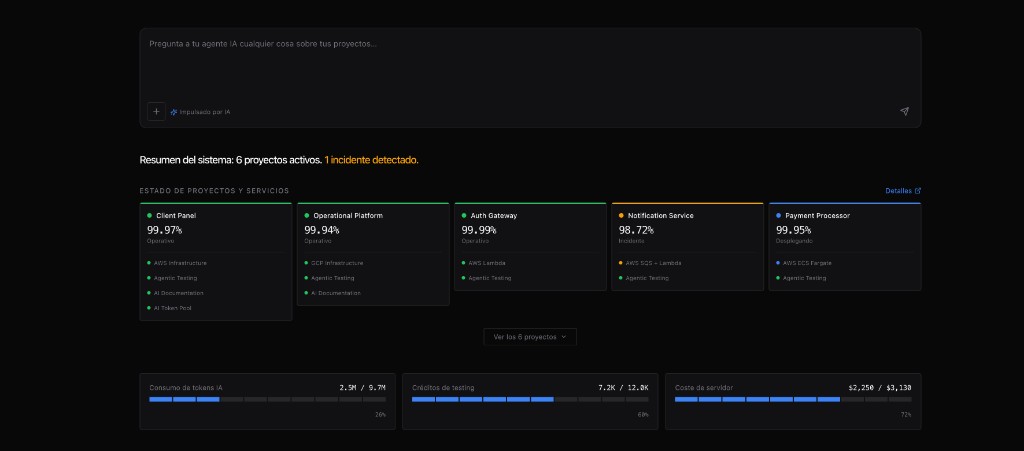Click Agentic Testing in Payment Processor card
This screenshot has height=451, width=1024.
(805, 278)
